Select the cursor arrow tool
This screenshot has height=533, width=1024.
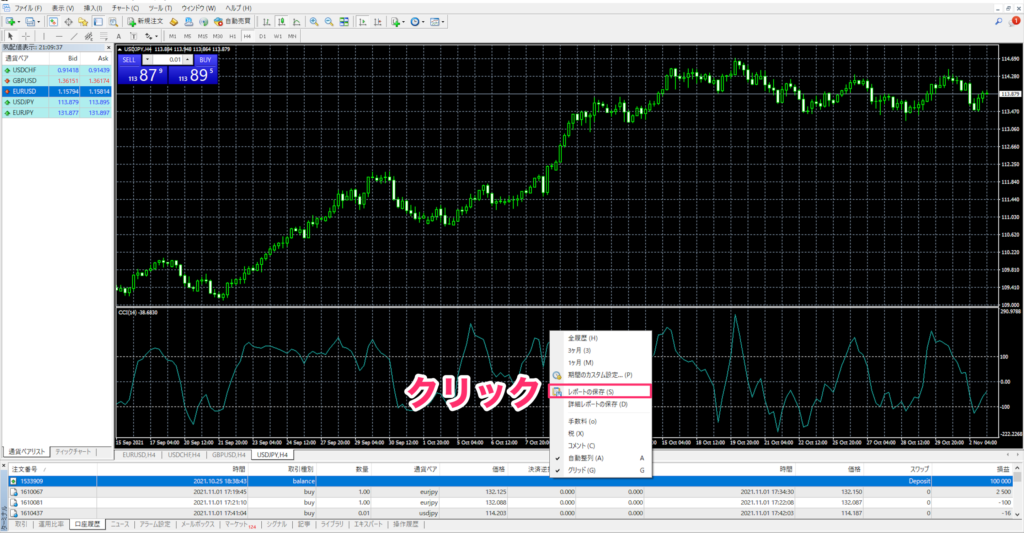10,36
